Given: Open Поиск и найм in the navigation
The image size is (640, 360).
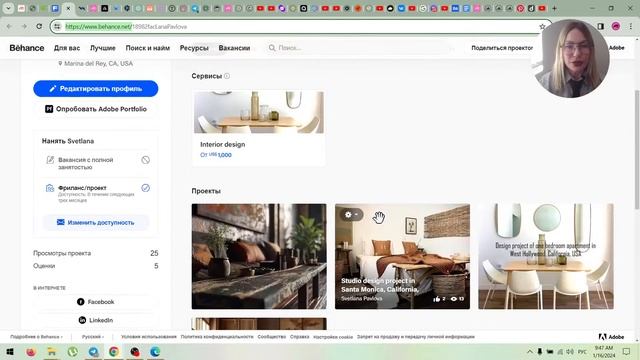Looking at the screenshot, I should tap(147, 48).
